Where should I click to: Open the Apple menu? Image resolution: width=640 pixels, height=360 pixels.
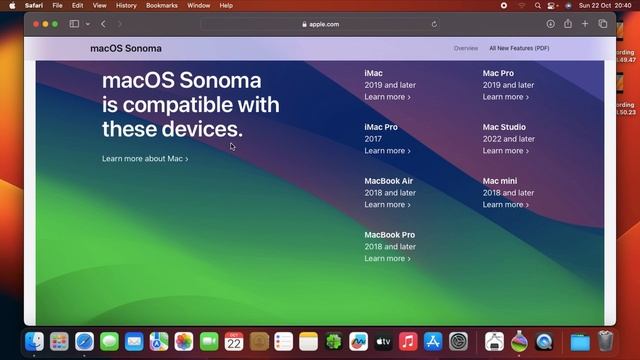[x=12, y=5]
